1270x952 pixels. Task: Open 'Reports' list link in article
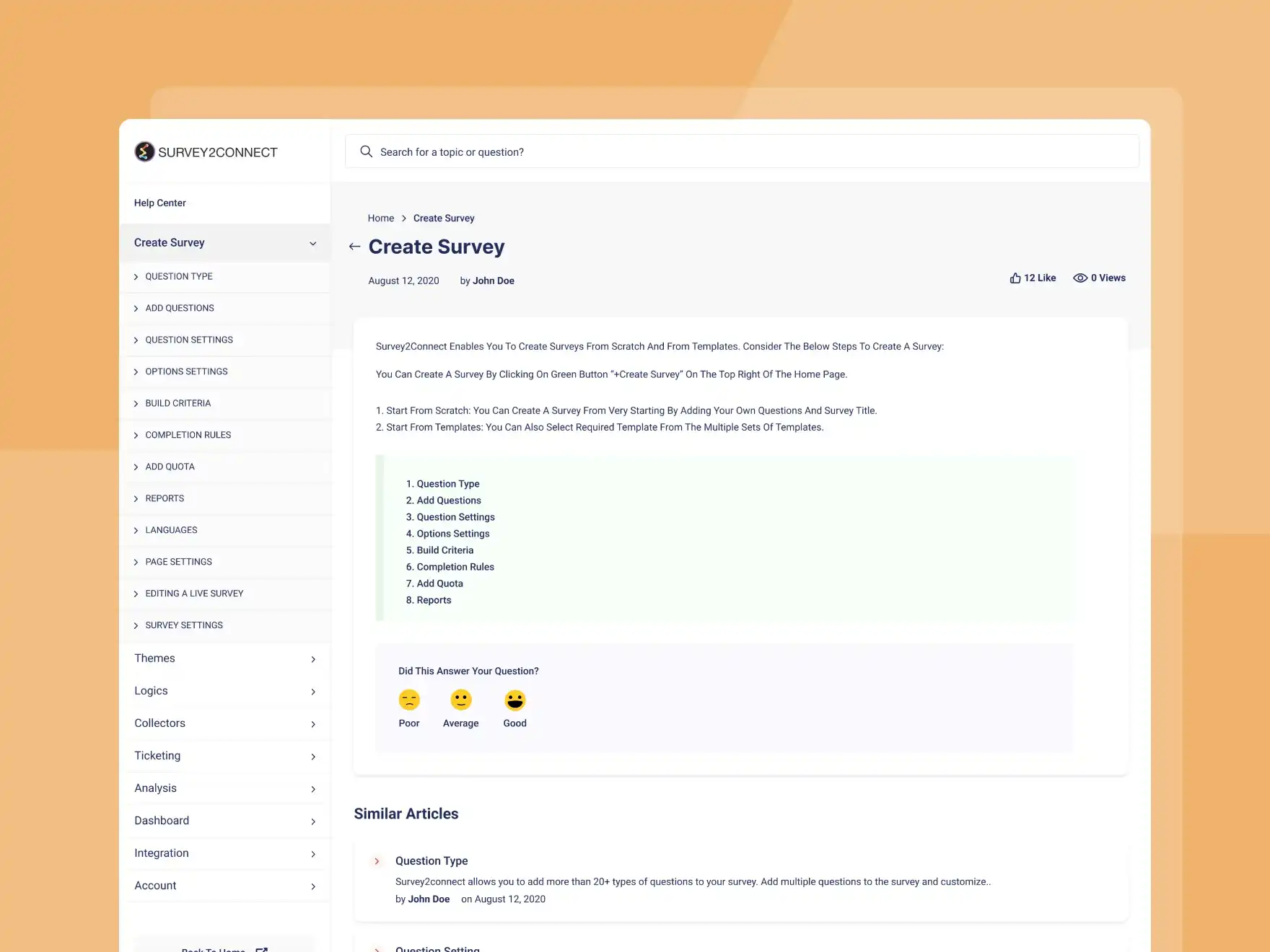[x=434, y=600]
